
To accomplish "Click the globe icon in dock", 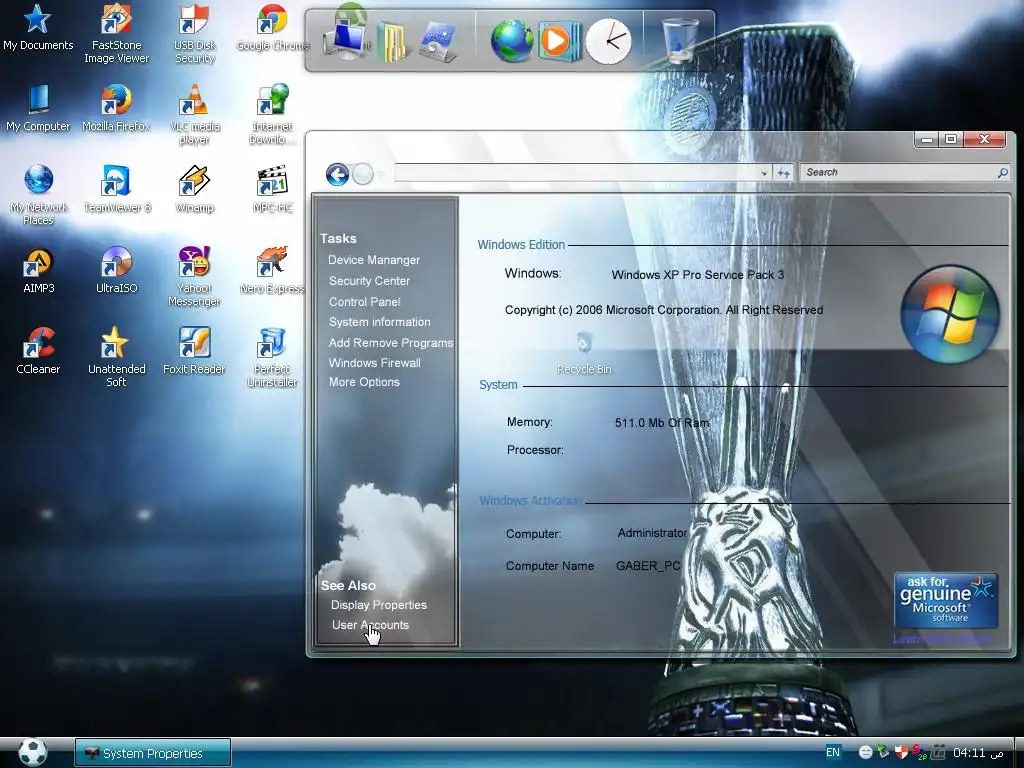I will [512, 41].
